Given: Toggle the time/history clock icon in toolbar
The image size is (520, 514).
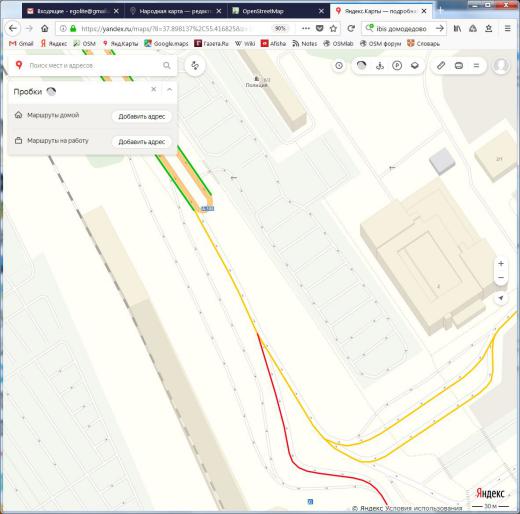Looking at the screenshot, I should click(x=339, y=66).
